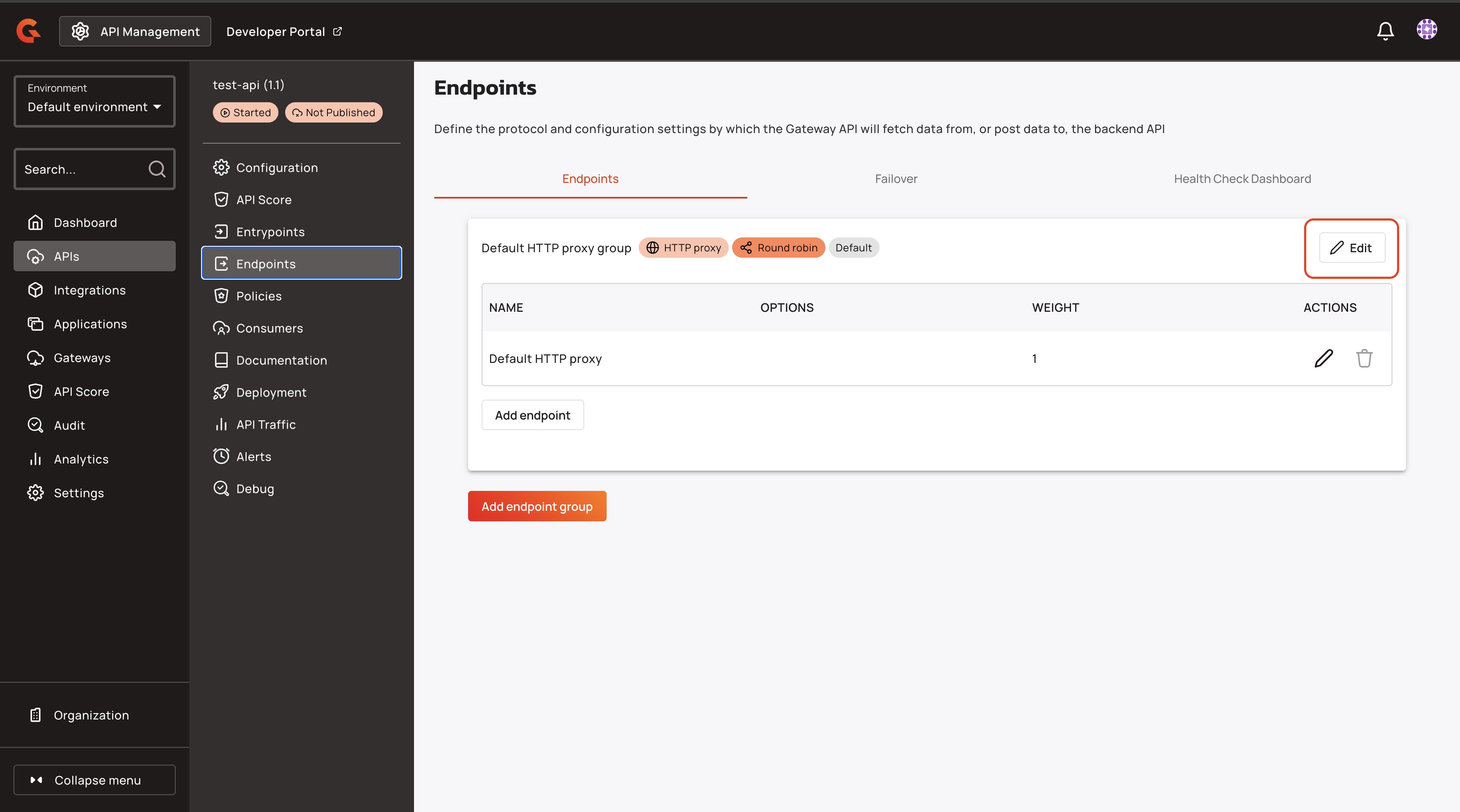Open the Debug menu item
This screenshot has width=1460, height=812.
pyautogui.click(x=254, y=489)
